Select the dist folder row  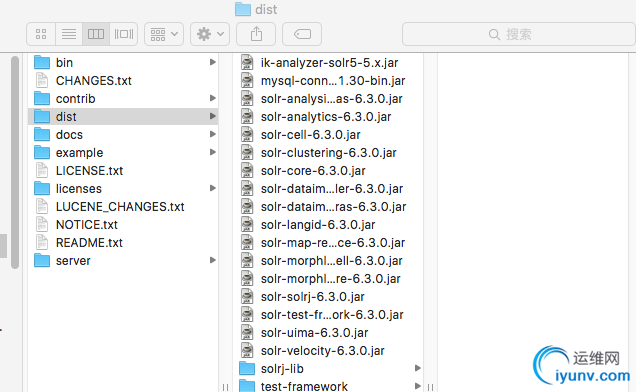pyautogui.click(x=123, y=116)
